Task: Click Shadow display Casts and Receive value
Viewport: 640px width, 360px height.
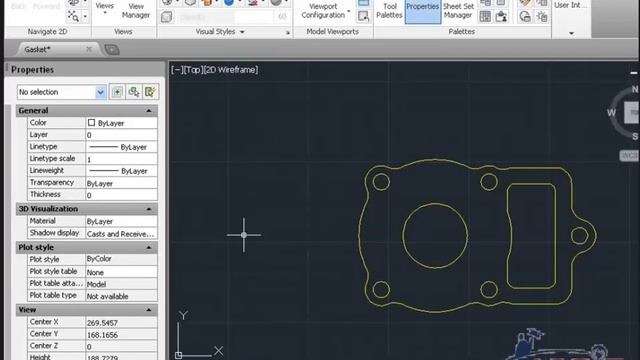Action: click(121, 233)
